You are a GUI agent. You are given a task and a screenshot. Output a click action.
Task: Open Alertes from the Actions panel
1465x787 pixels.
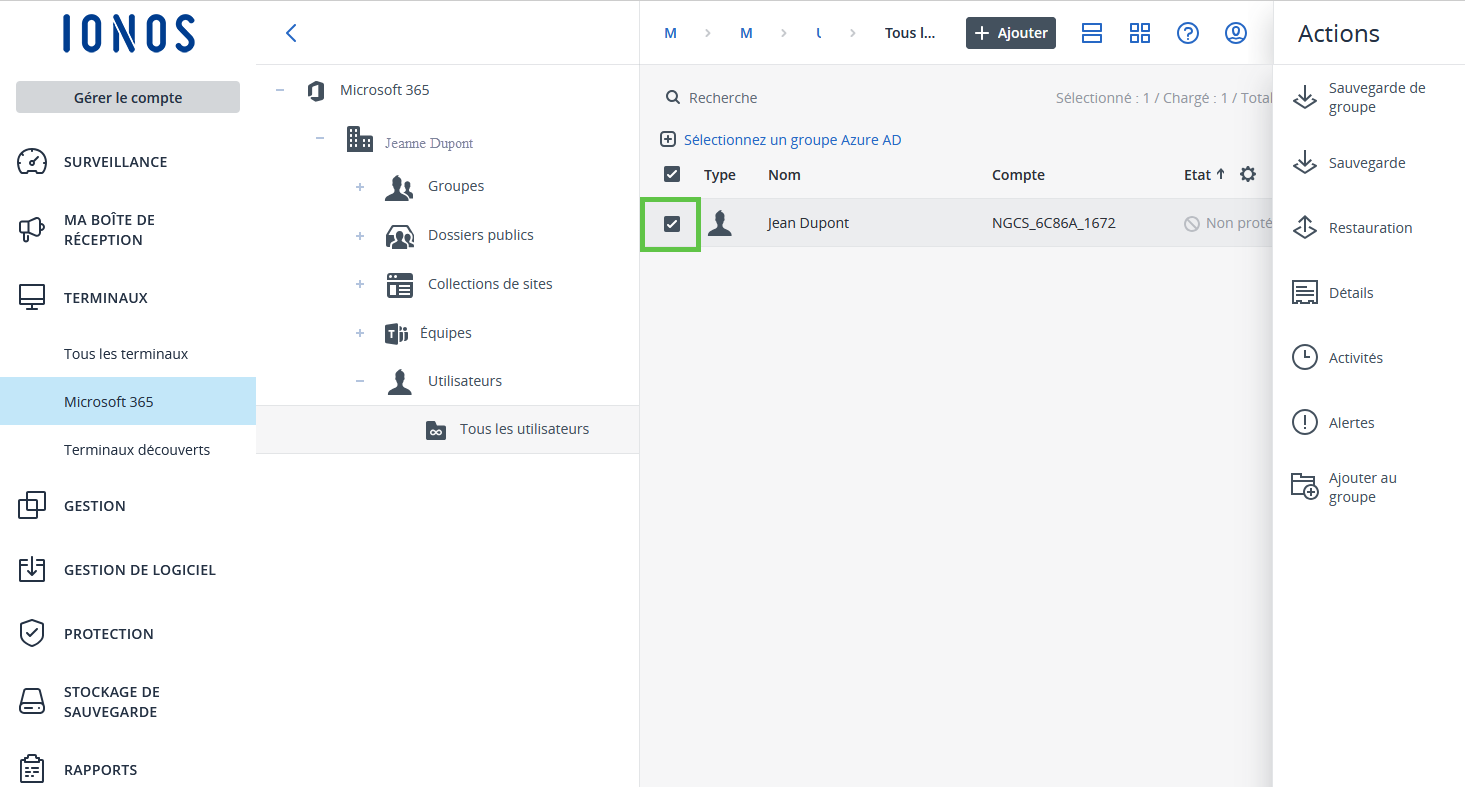click(1350, 423)
